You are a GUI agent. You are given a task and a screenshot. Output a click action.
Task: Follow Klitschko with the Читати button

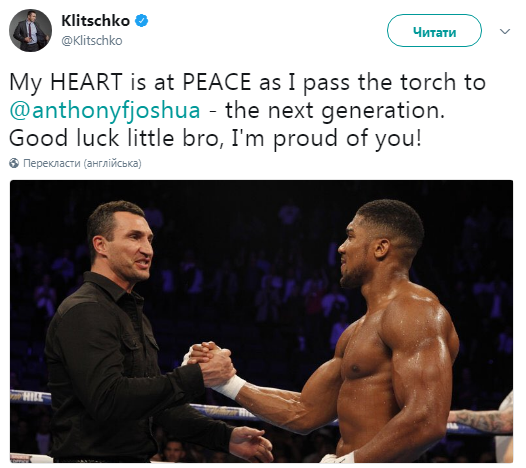434,31
